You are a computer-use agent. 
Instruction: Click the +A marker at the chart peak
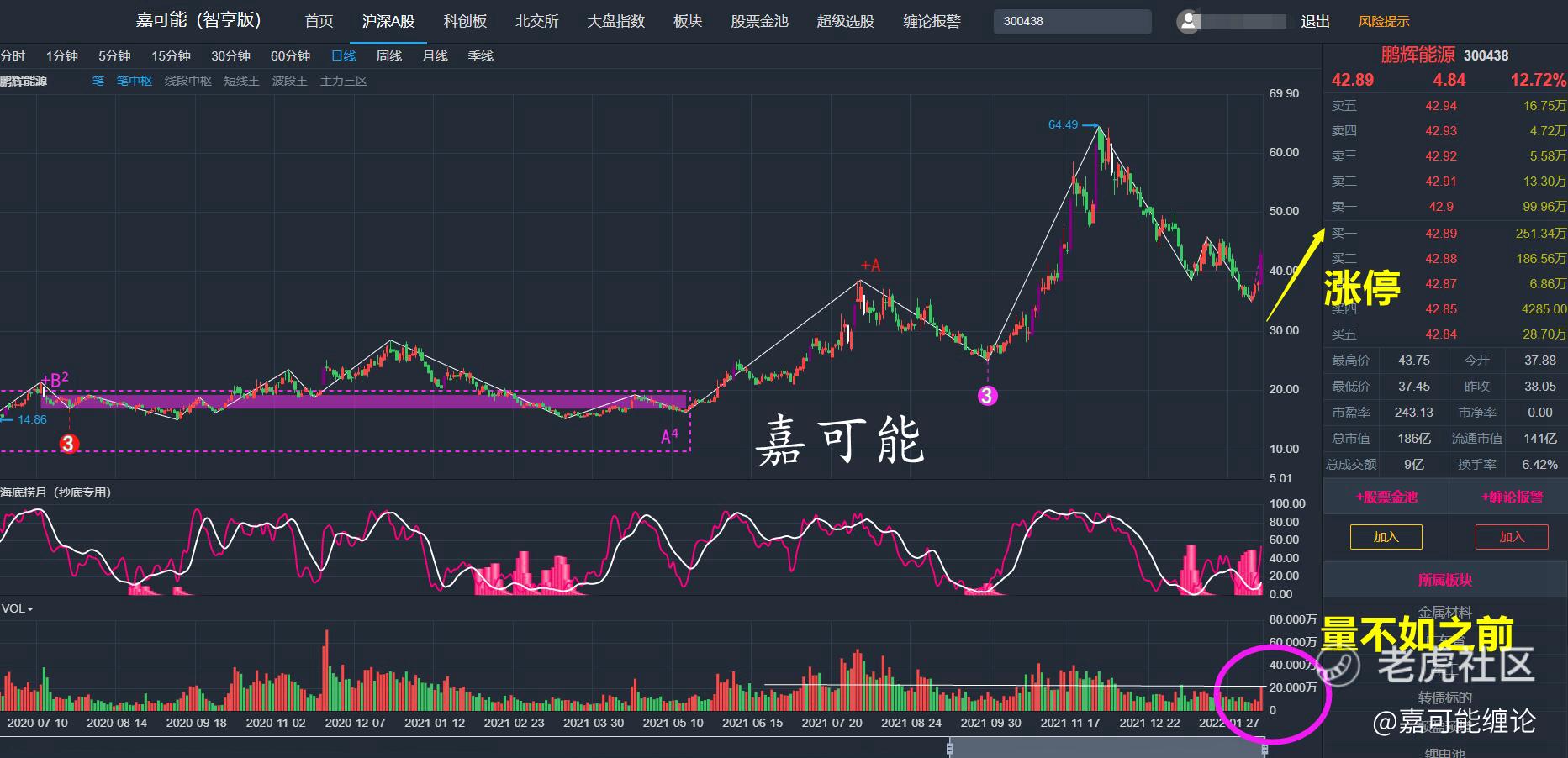tap(871, 266)
